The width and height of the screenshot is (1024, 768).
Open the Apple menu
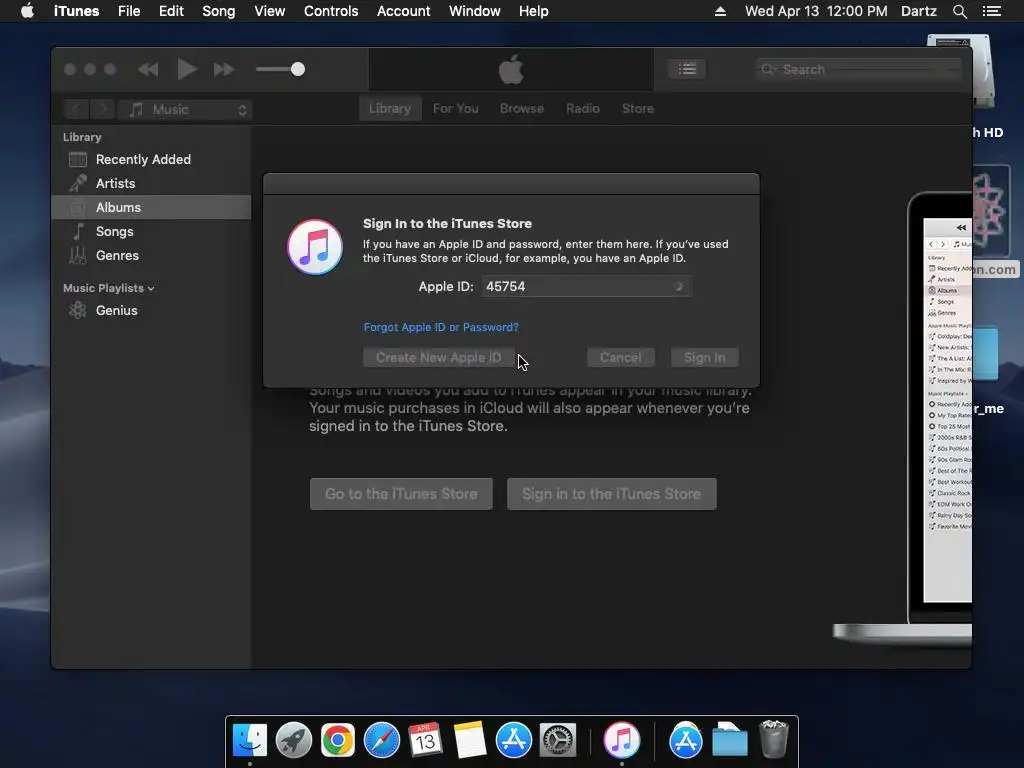click(27, 11)
